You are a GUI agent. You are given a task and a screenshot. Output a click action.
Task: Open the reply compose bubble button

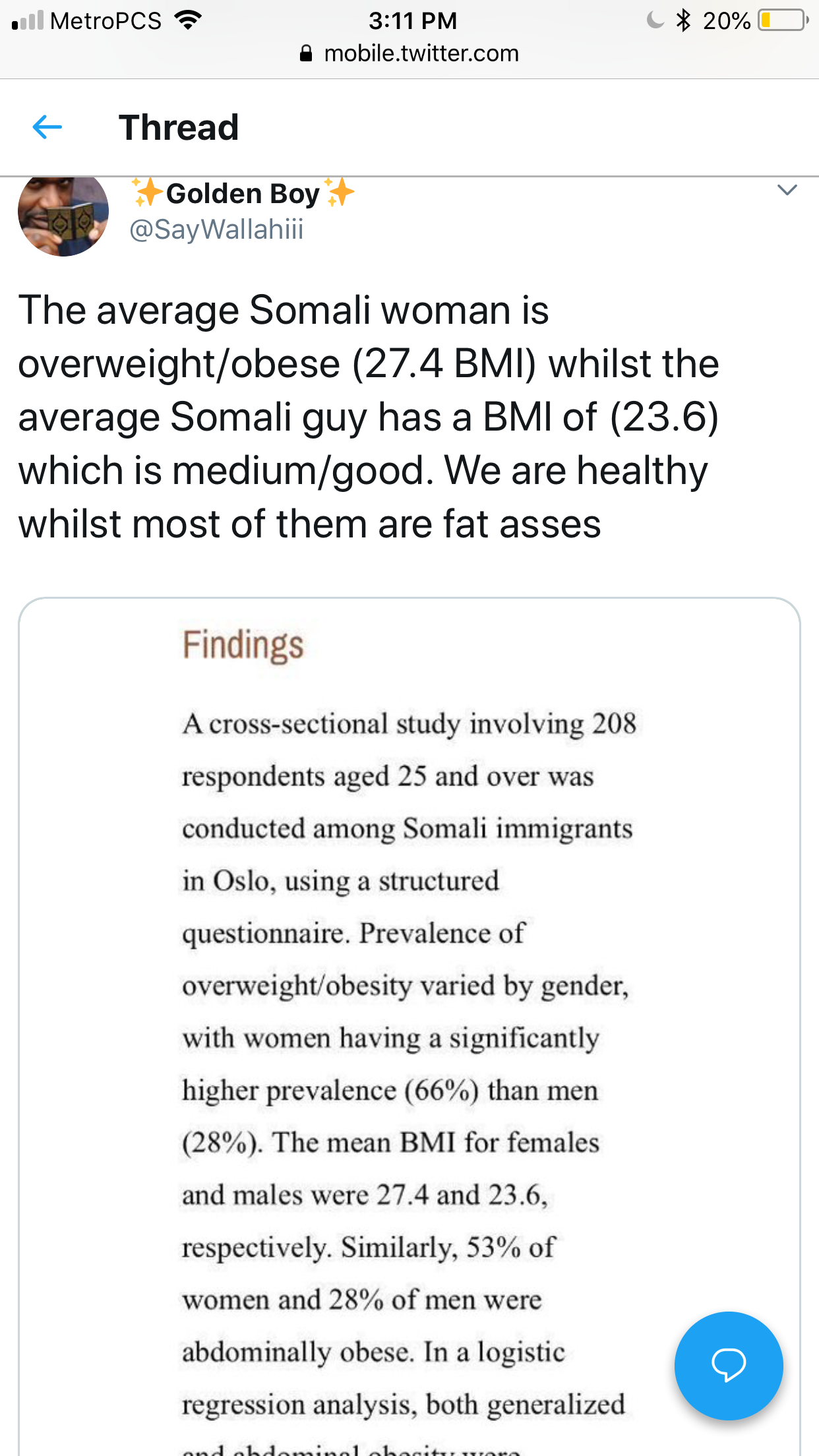coord(729,1366)
